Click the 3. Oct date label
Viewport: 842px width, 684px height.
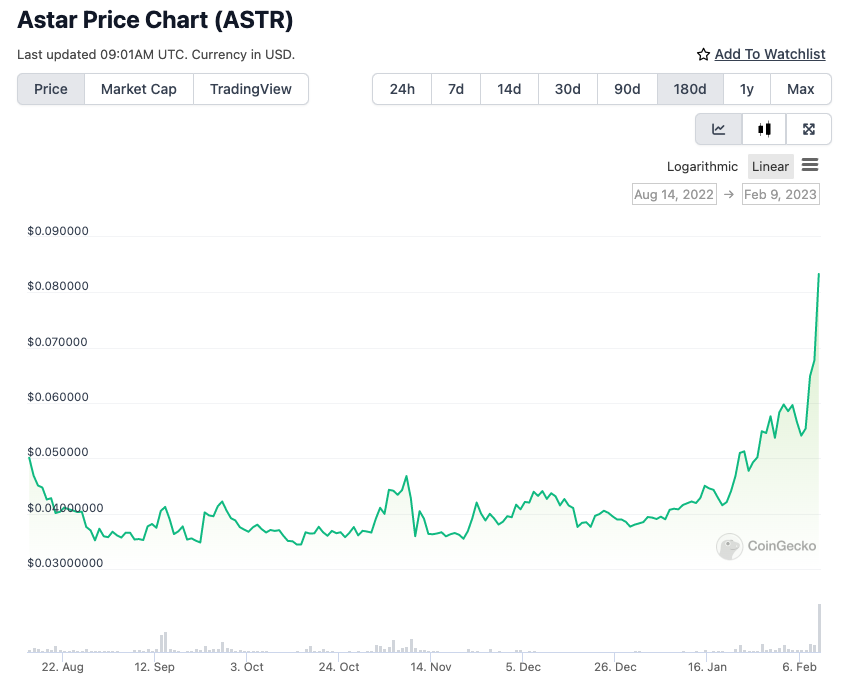(x=247, y=667)
